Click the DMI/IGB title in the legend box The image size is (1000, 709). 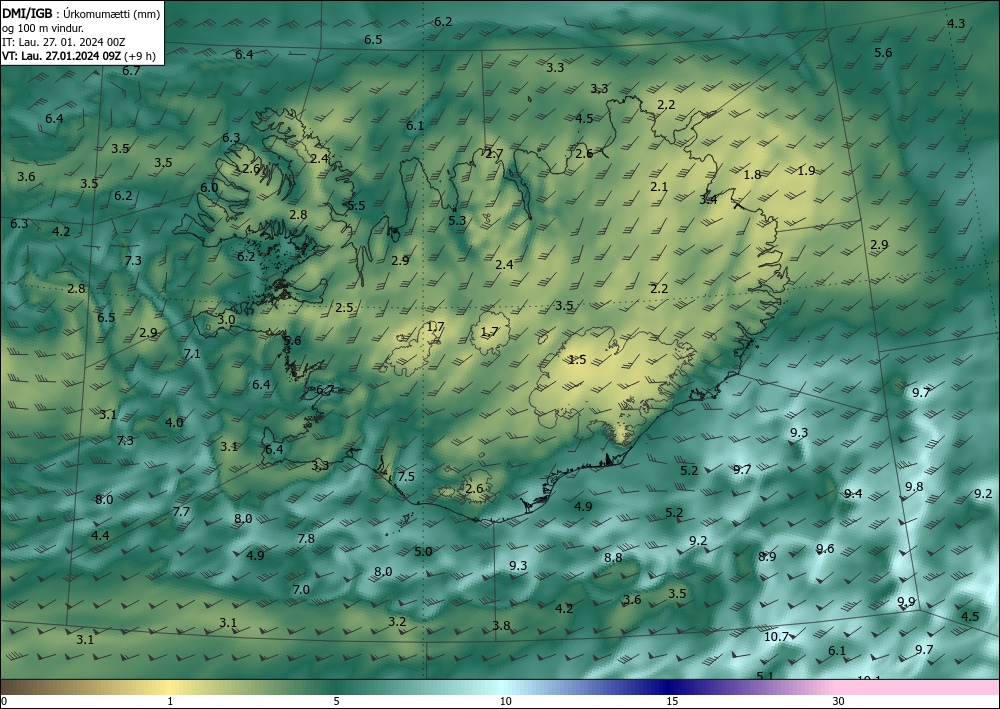coord(27,13)
